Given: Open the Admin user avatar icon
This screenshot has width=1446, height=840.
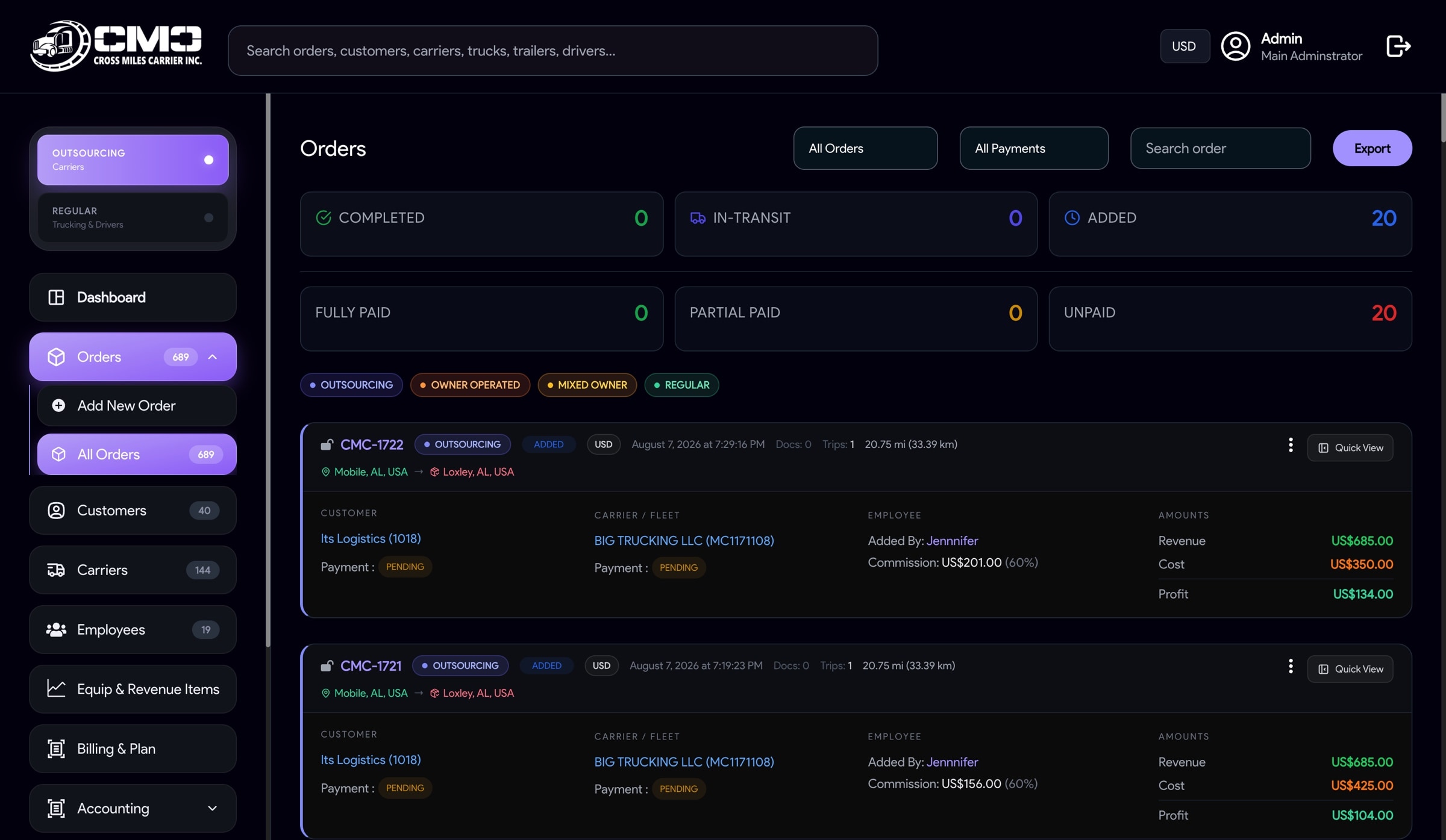Looking at the screenshot, I should 1235,46.
